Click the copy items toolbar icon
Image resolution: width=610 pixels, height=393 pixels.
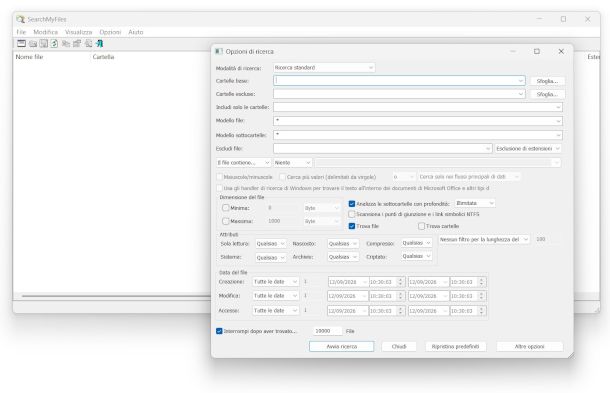[x=66, y=44]
